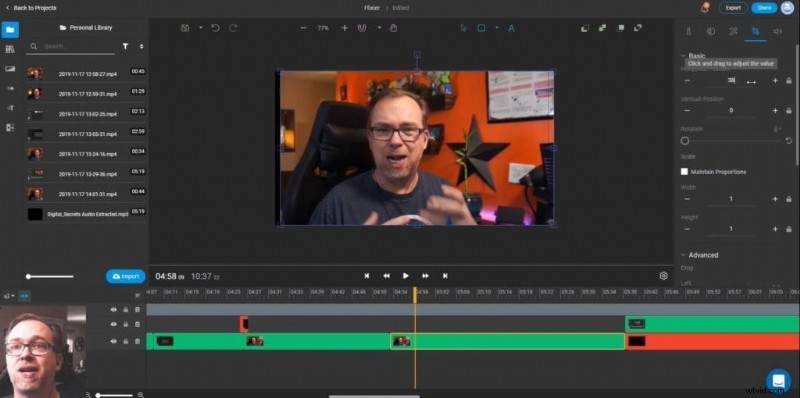Toggle Width lock icon
800x398 pixels.
coord(789,199)
